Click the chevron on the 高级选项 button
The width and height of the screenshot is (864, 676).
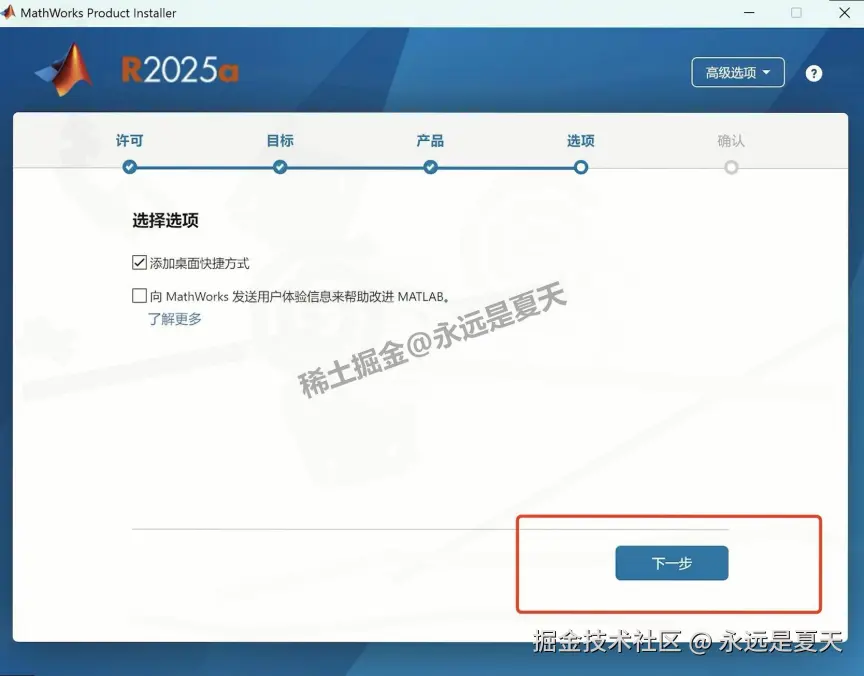pyautogui.click(x=766, y=72)
